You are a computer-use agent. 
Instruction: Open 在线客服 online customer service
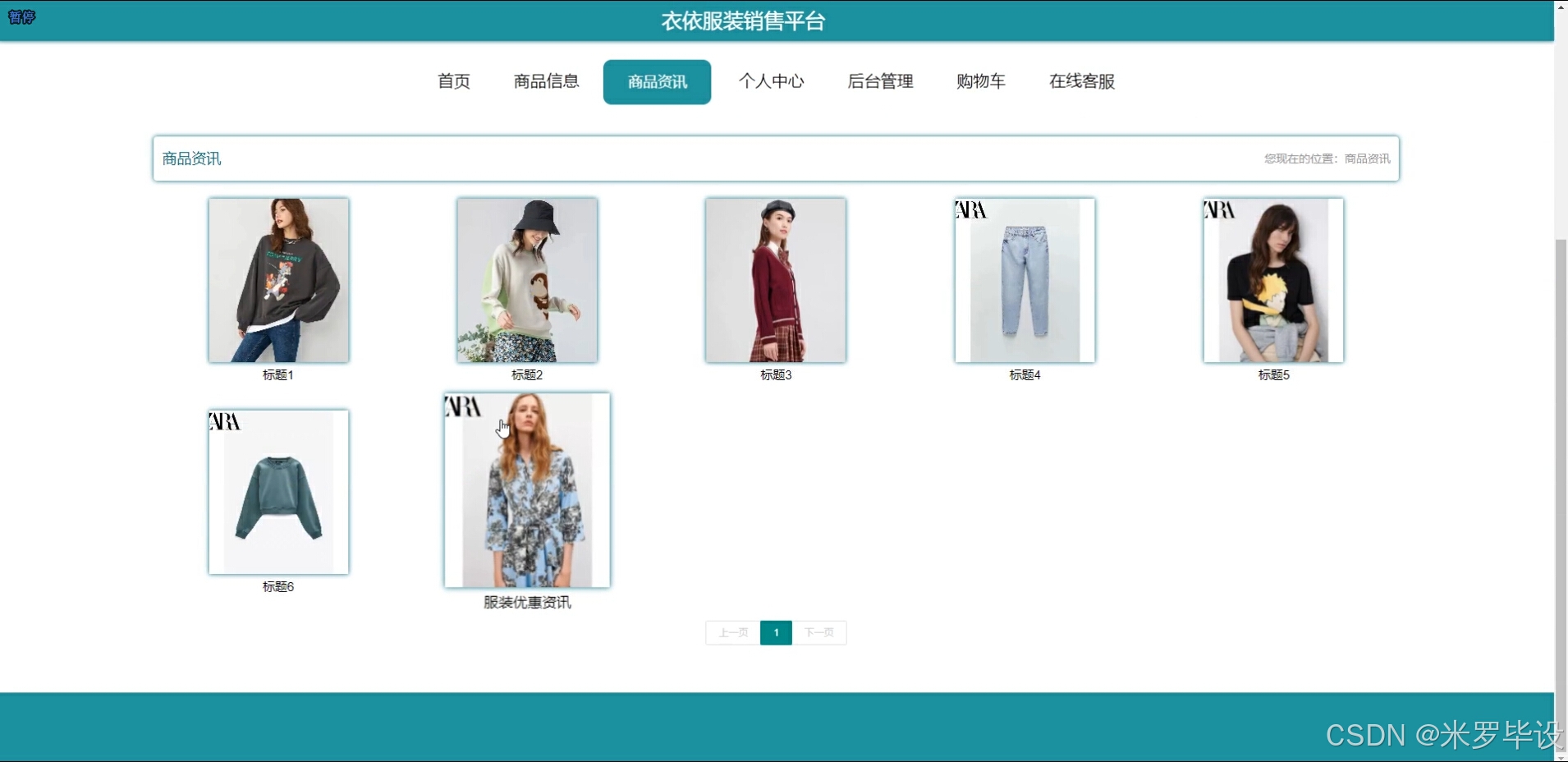coord(1080,81)
